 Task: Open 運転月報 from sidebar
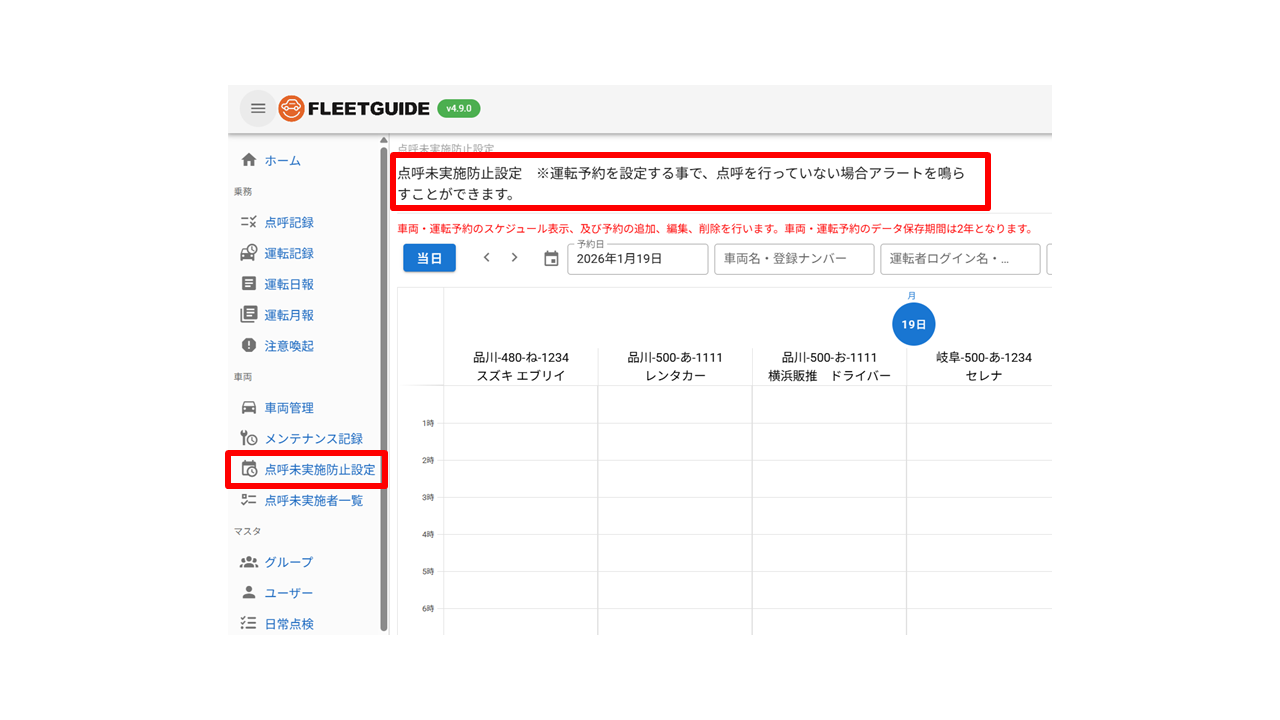pyautogui.click(x=288, y=315)
